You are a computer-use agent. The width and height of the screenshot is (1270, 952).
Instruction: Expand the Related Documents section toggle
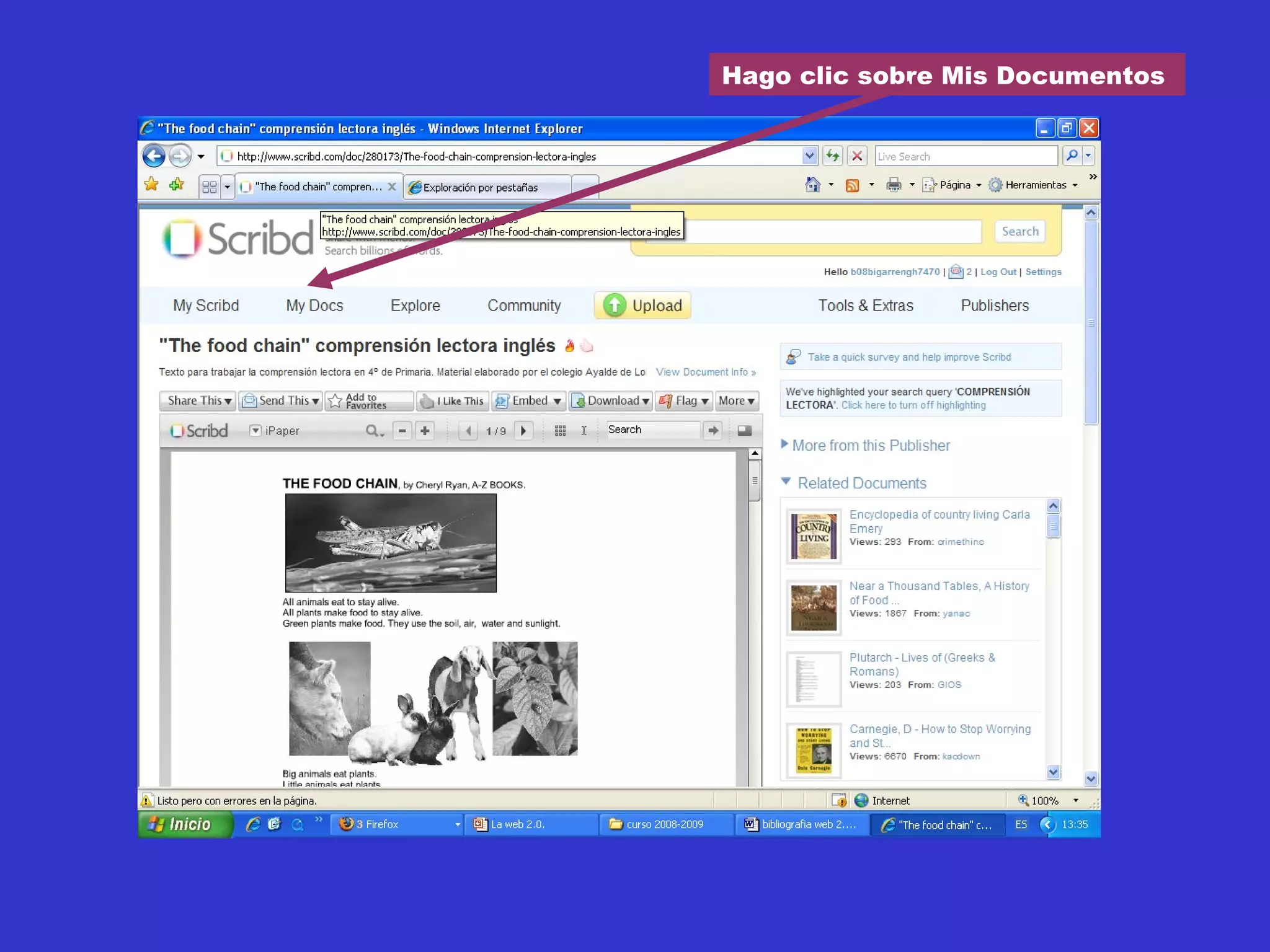pyautogui.click(x=786, y=482)
